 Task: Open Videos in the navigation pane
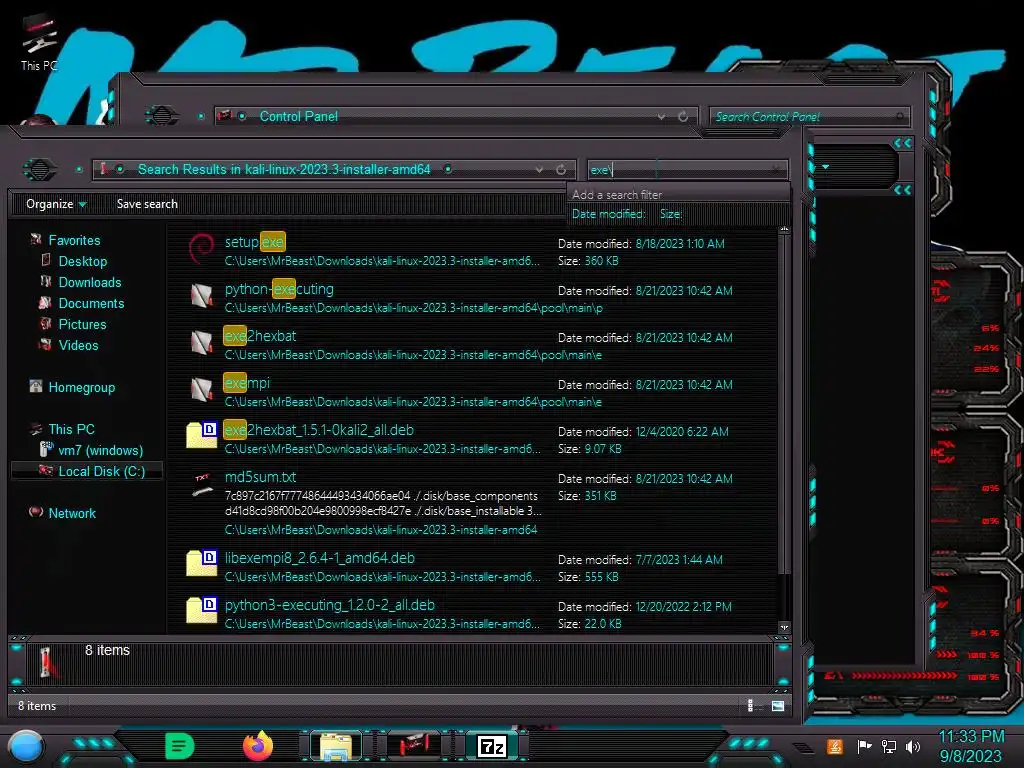(78, 345)
